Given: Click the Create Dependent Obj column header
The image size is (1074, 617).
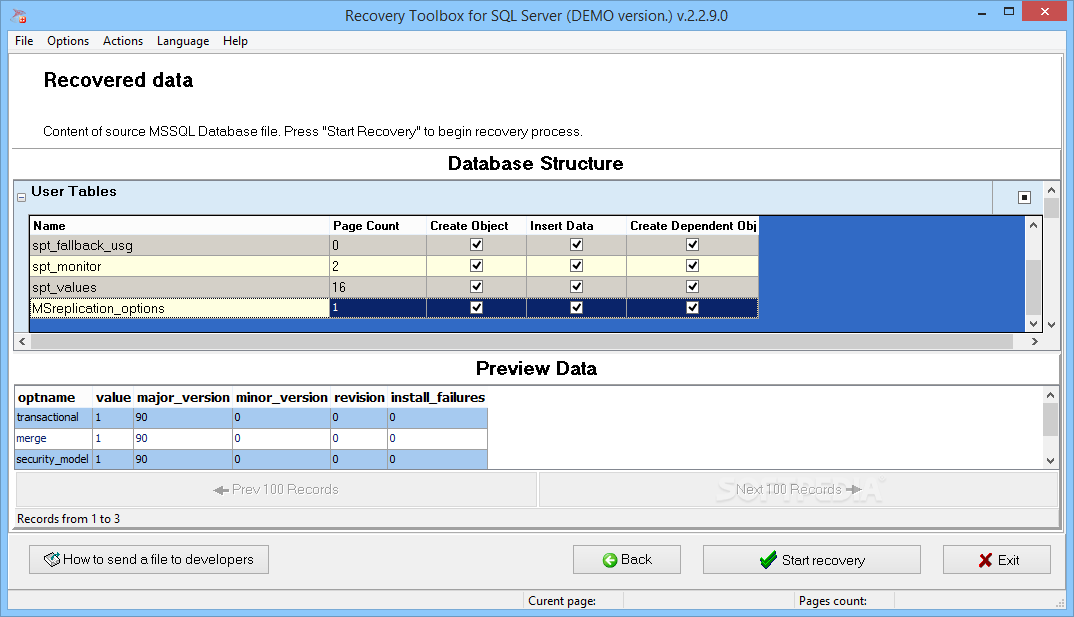Looking at the screenshot, I should coord(692,225).
